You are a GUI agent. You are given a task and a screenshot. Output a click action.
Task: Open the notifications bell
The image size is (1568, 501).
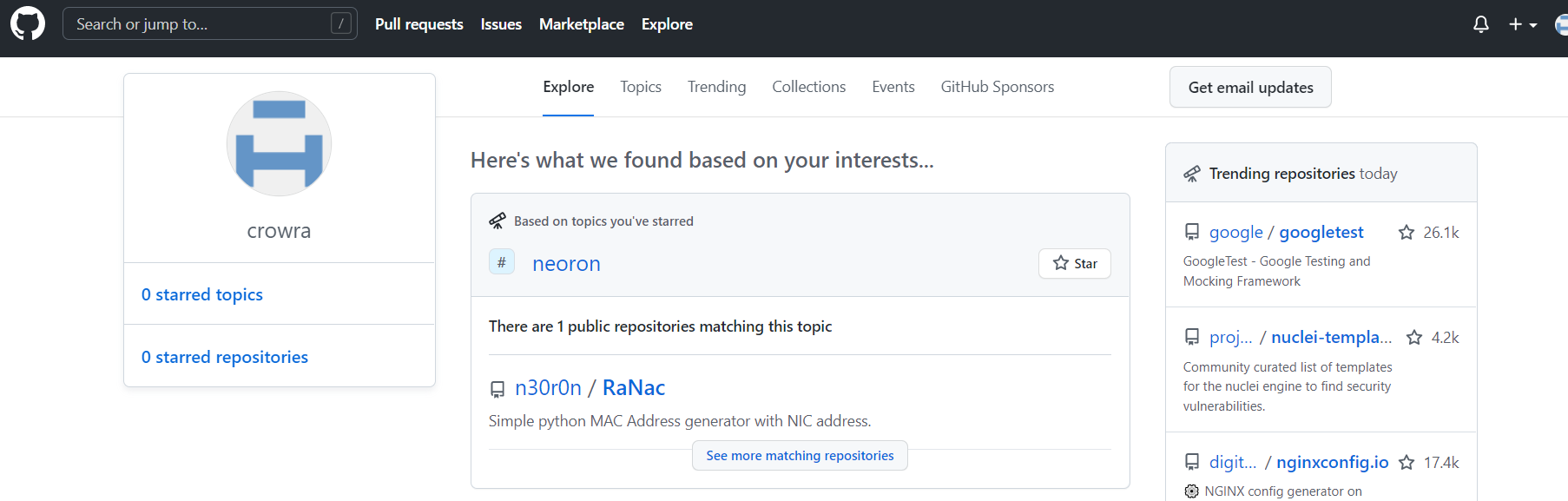click(1481, 24)
